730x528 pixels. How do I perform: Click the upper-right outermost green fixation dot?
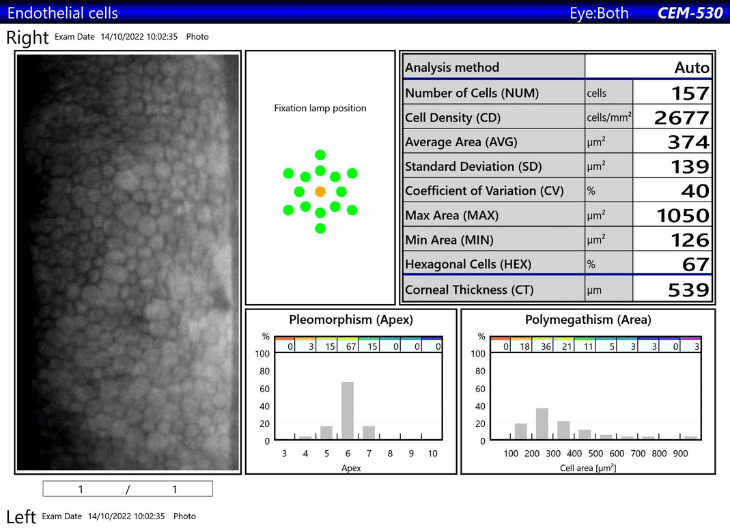coord(352,172)
